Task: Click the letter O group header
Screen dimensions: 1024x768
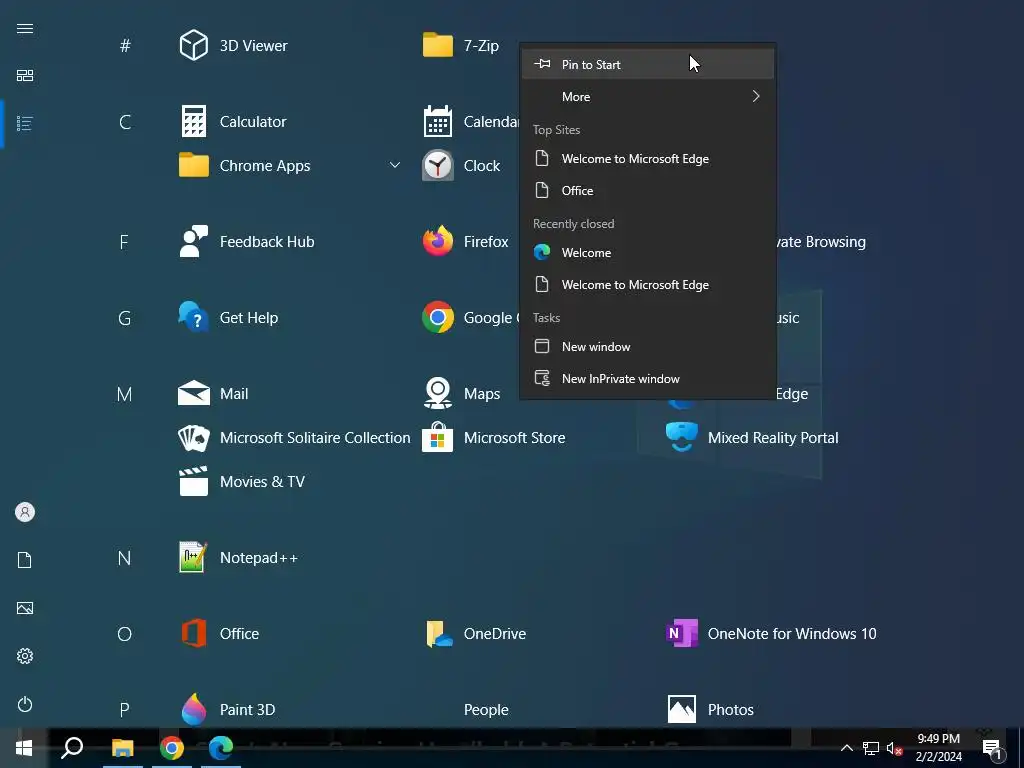Action: click(125, 634)
